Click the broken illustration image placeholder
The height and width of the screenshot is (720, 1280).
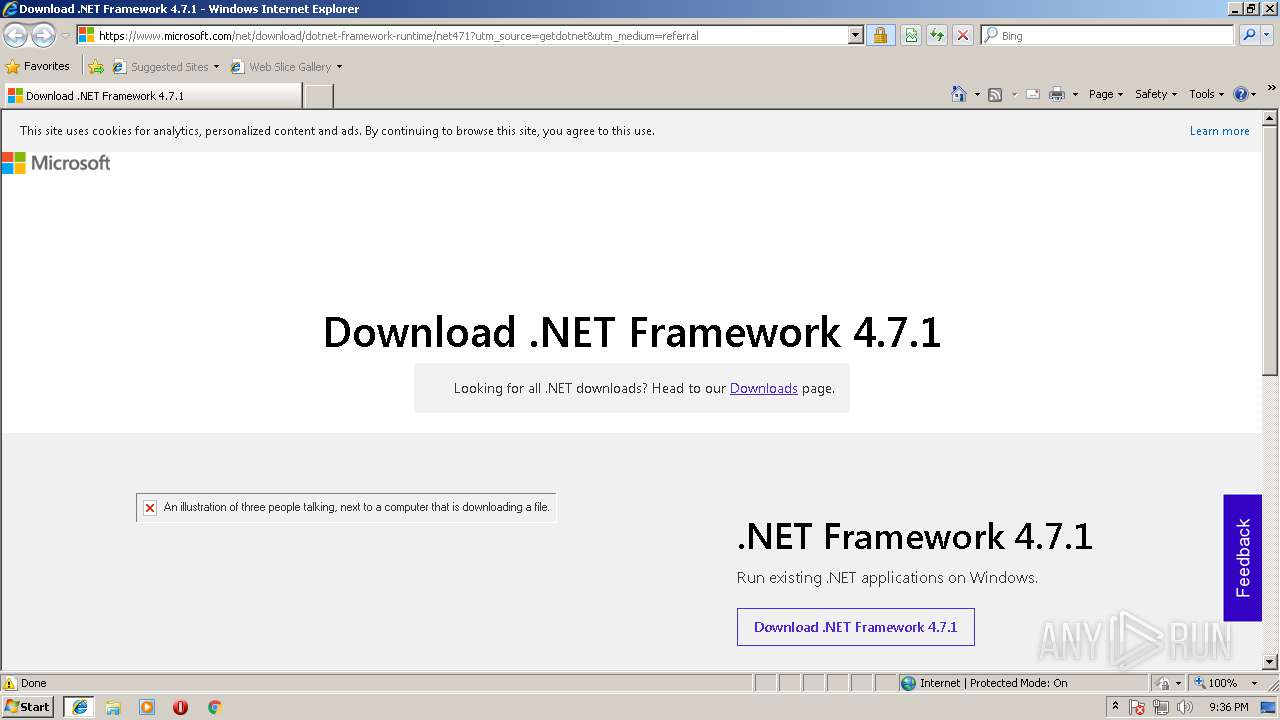pyautogui.click(x=346, y=507)
